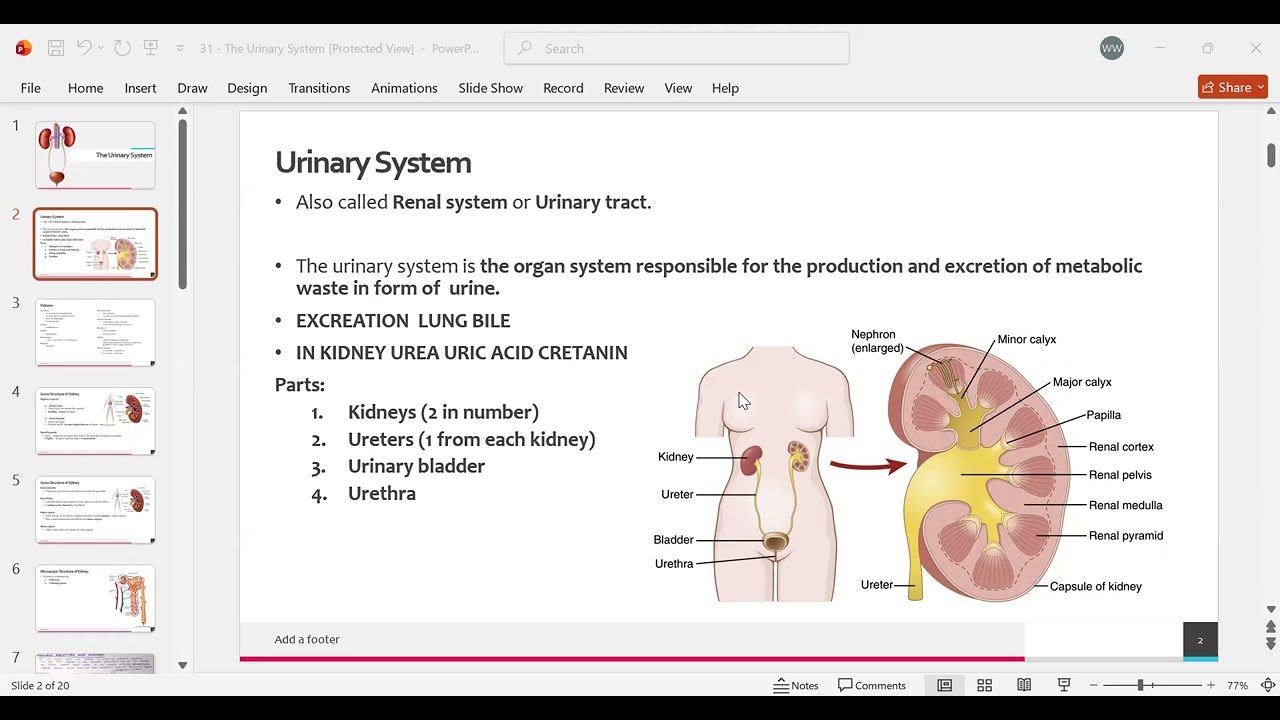Click list item 'Urethra'
Image resolution: width=1280 pixels, height=720 pixels.
(x=381, y=493)
